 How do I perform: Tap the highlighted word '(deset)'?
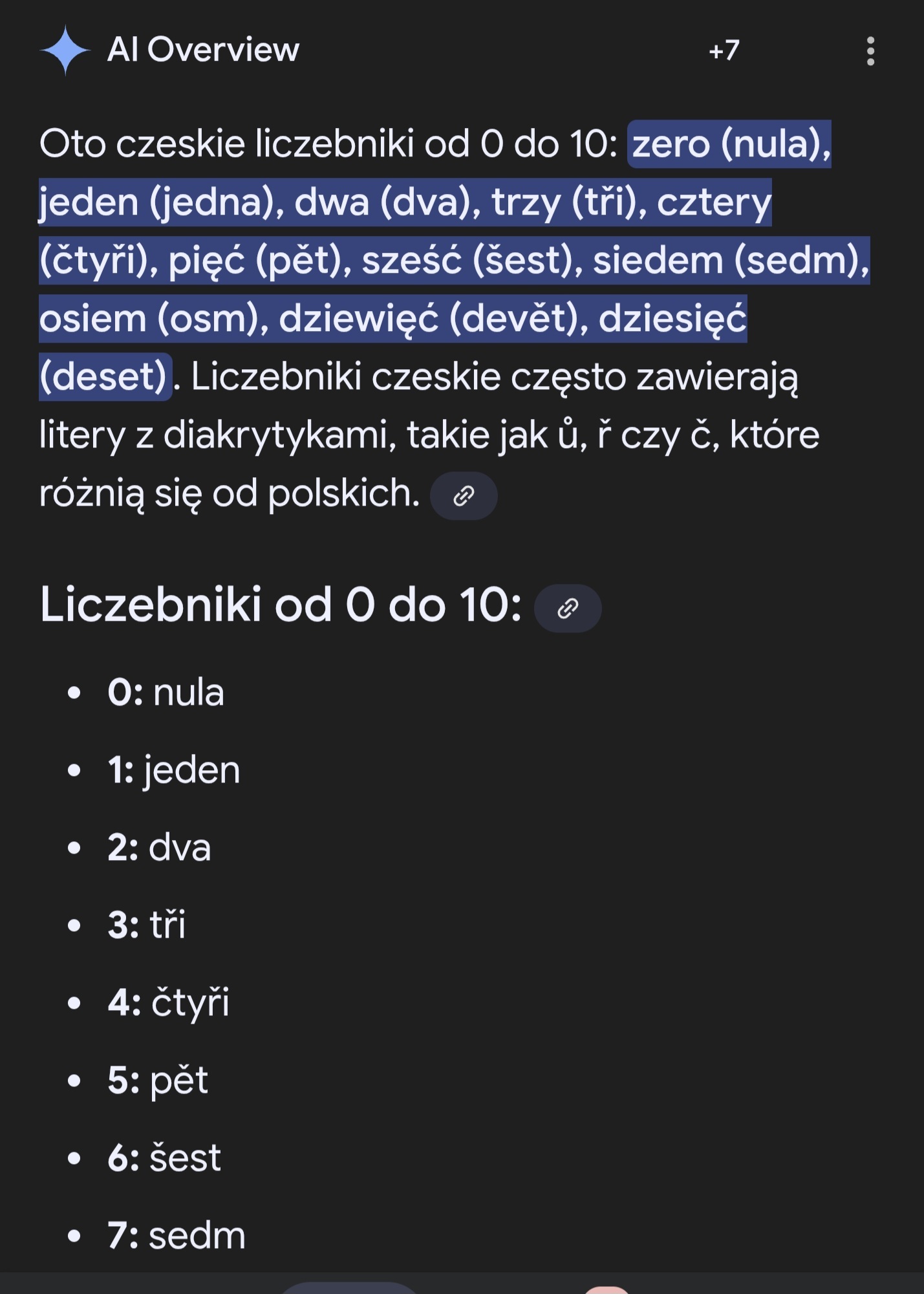pos(105,377)
